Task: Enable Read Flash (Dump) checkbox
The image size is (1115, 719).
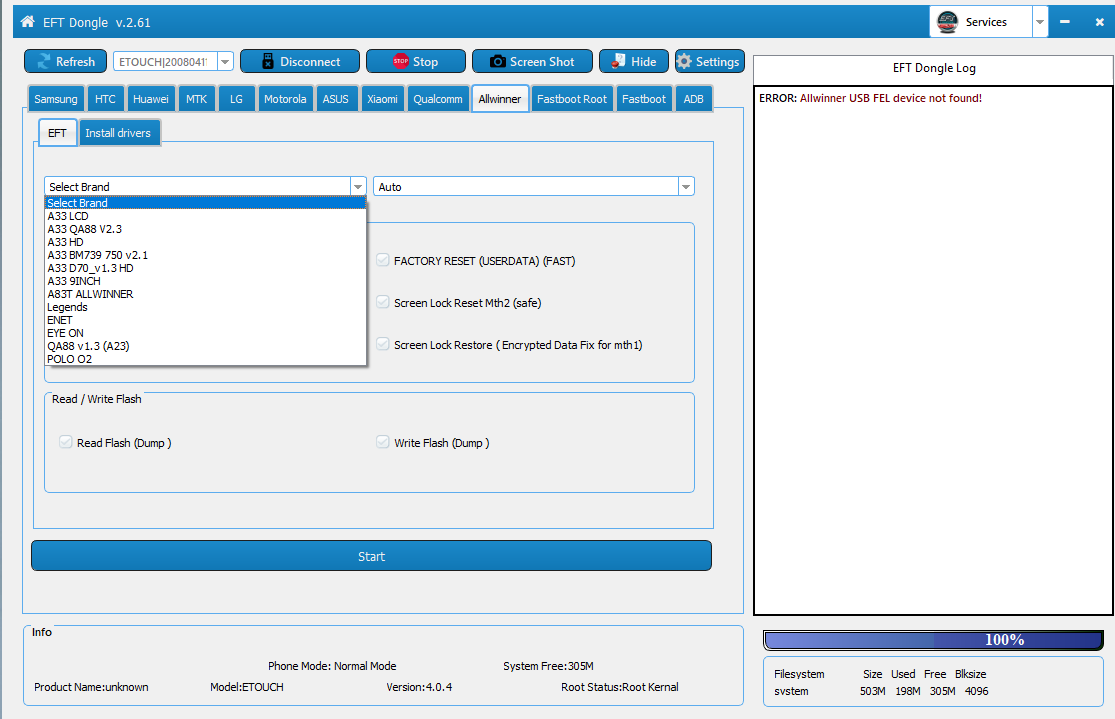Action: pyautogui.click(x=65, y=442)
